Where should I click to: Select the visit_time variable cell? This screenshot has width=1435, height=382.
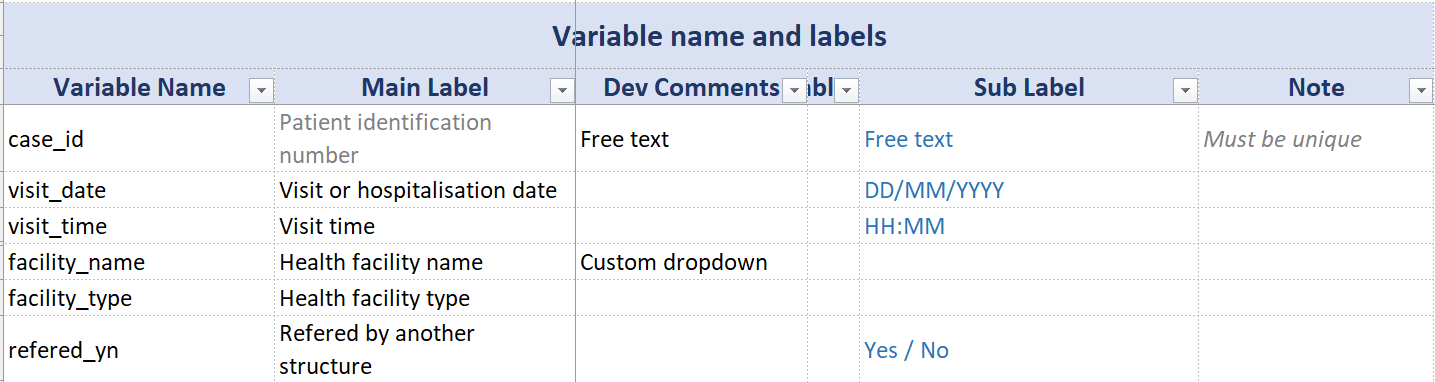point(139,226)
